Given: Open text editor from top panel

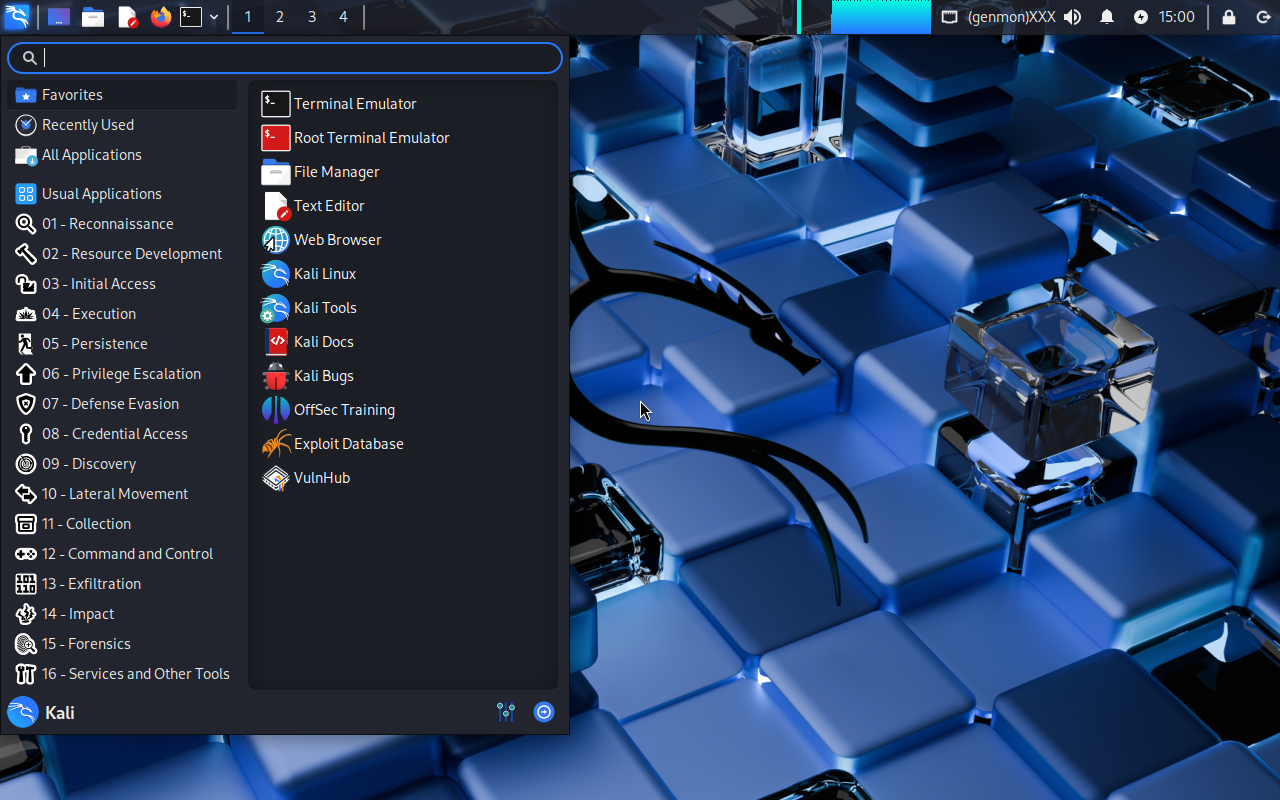Looking at the screenshot, I should pyautogui.click(x=127, y=17).
